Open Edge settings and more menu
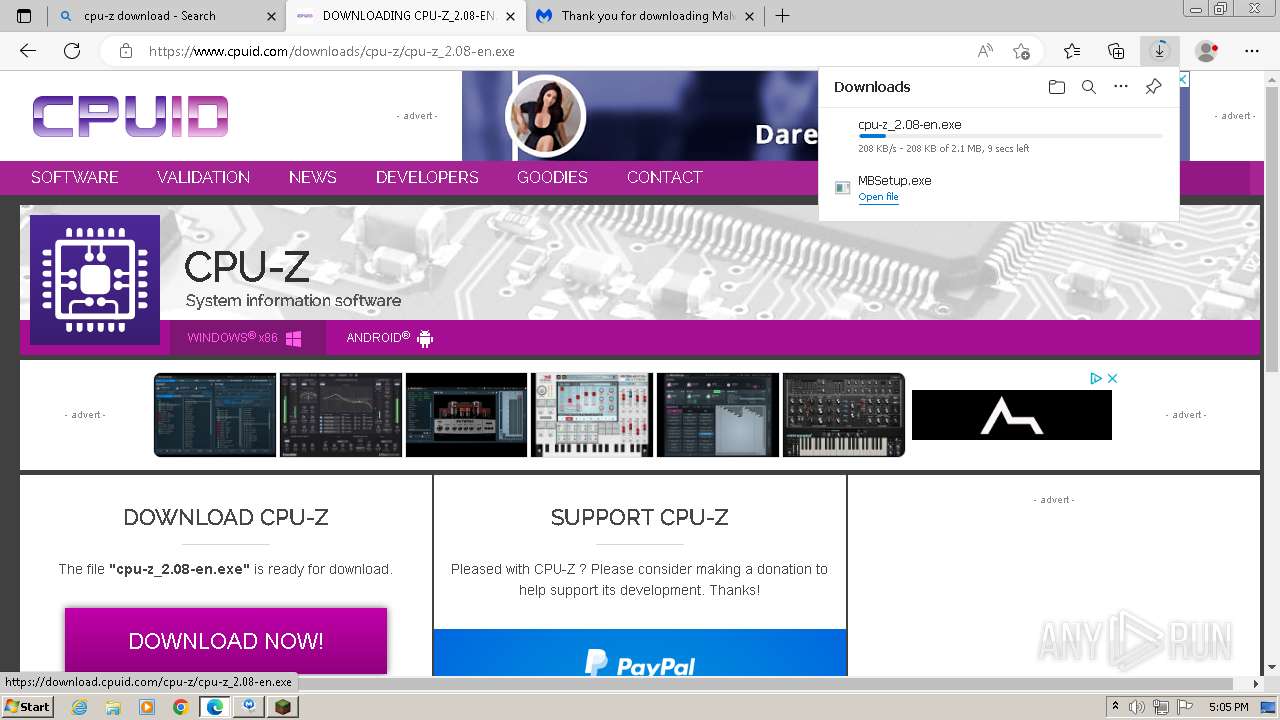This screenshot has height=720, width=1280. (x=1252, y=51)
